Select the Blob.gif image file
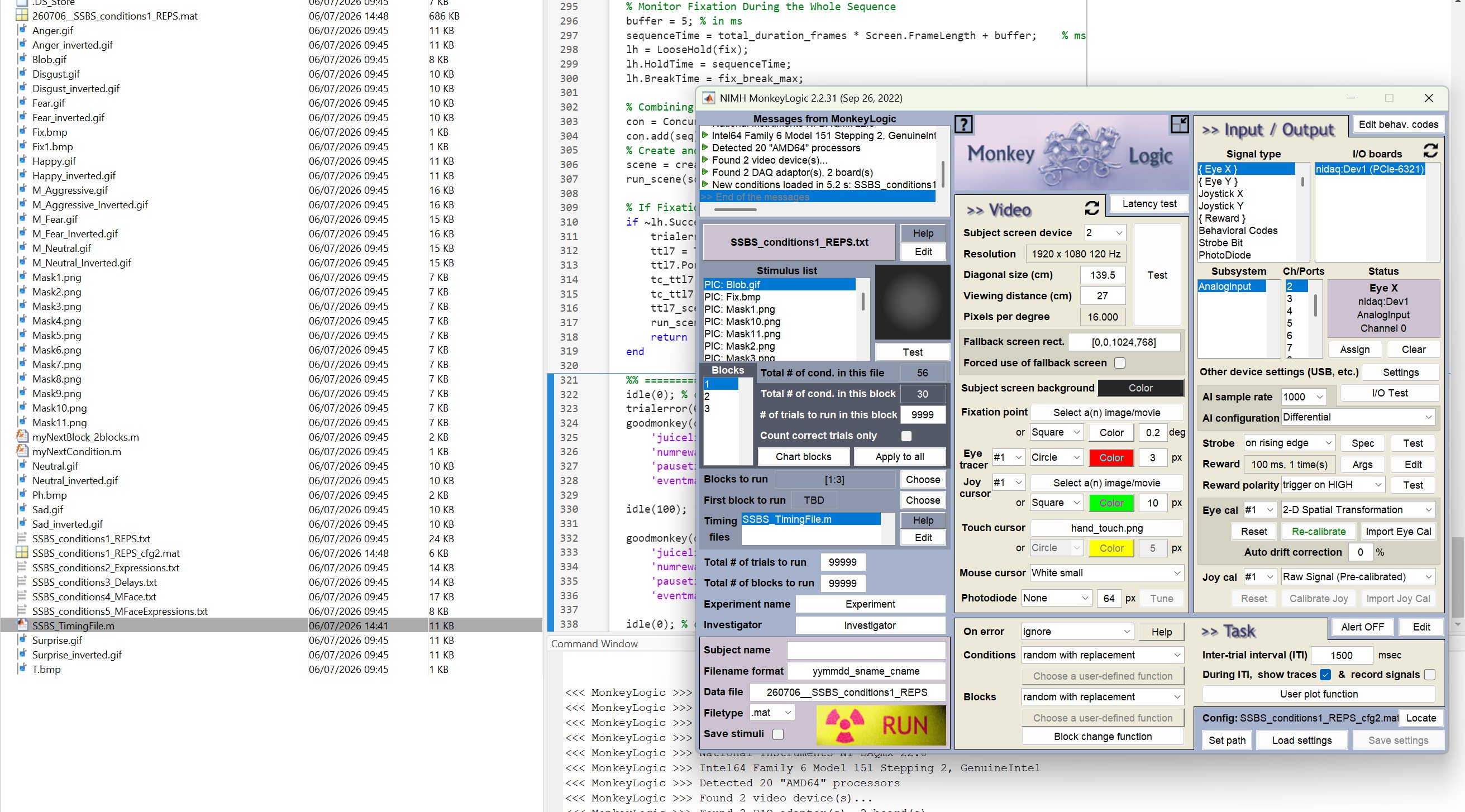 pyautogui.click(x=50, y=59)
